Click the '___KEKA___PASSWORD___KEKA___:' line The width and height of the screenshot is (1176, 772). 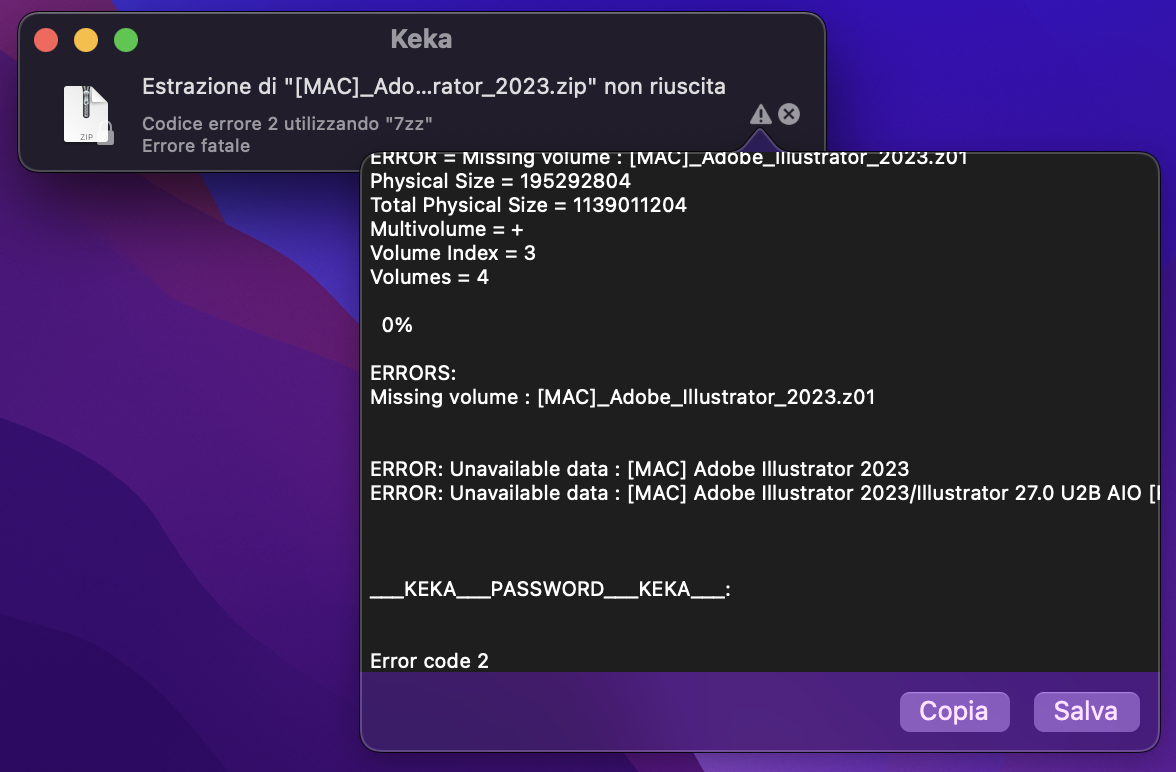pyautogui.click(x=550, y=589)
